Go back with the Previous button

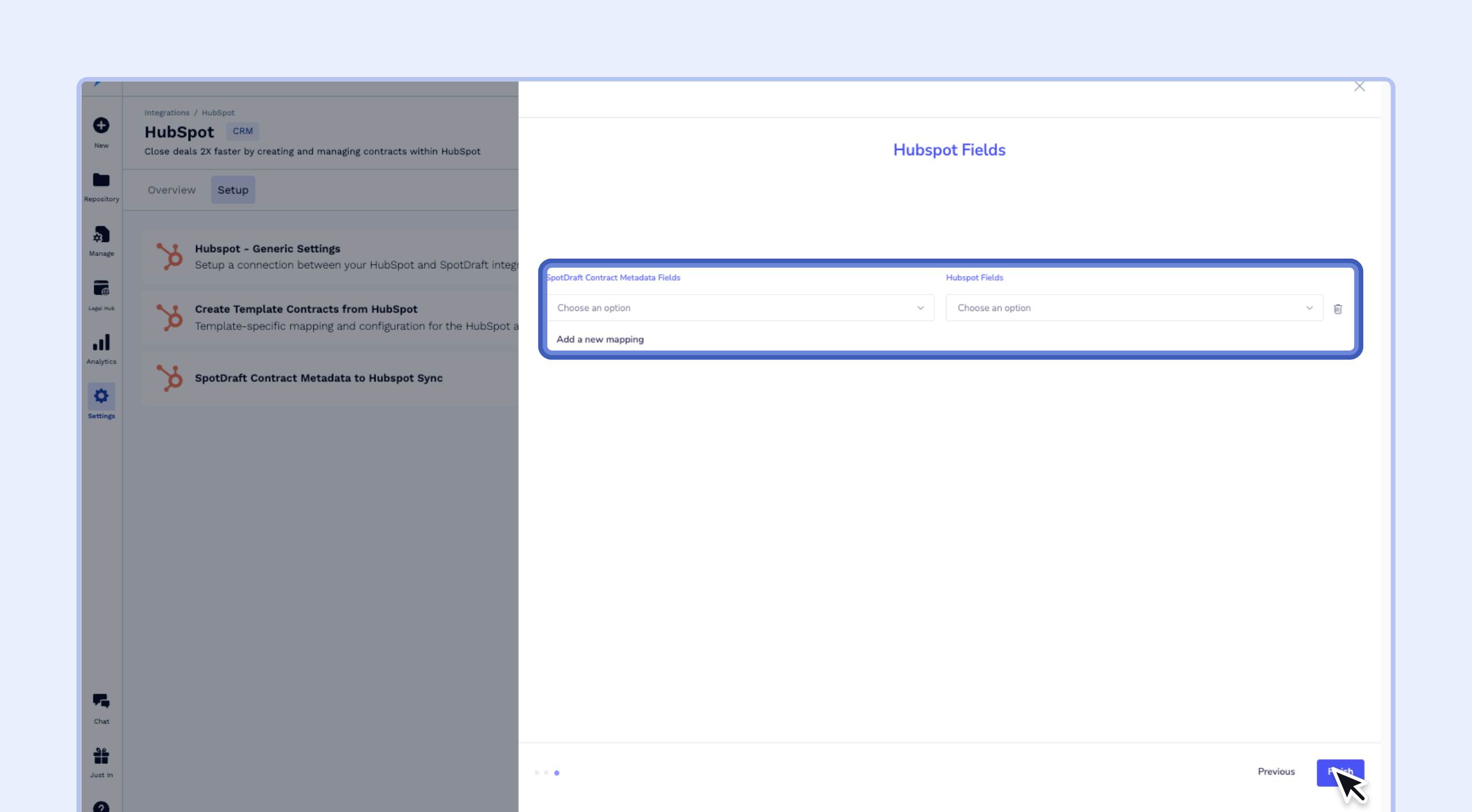(x=1276, y=772)
